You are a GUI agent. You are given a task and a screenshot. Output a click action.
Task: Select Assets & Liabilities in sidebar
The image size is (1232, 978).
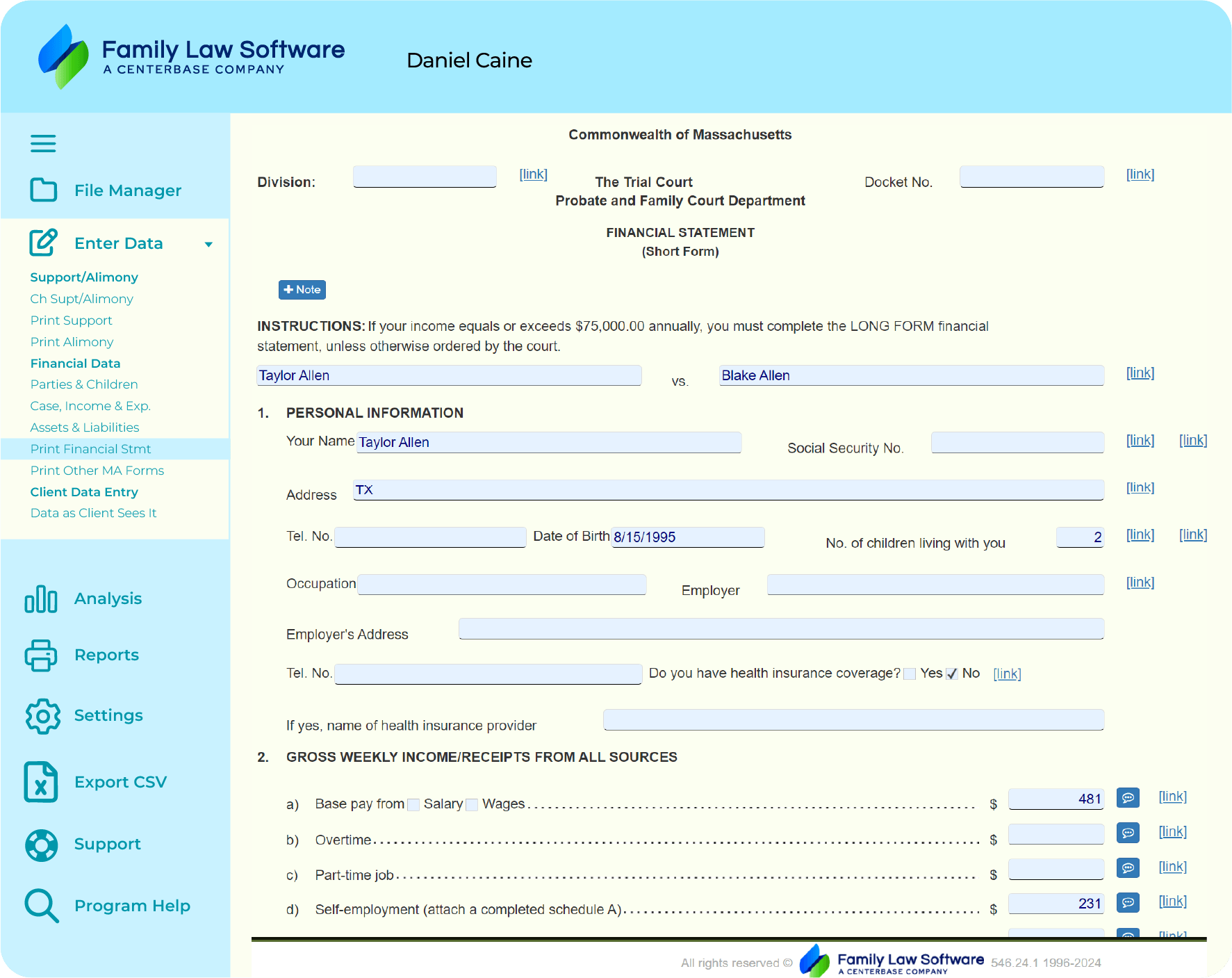pyautogui.click(x=85, y=427)
